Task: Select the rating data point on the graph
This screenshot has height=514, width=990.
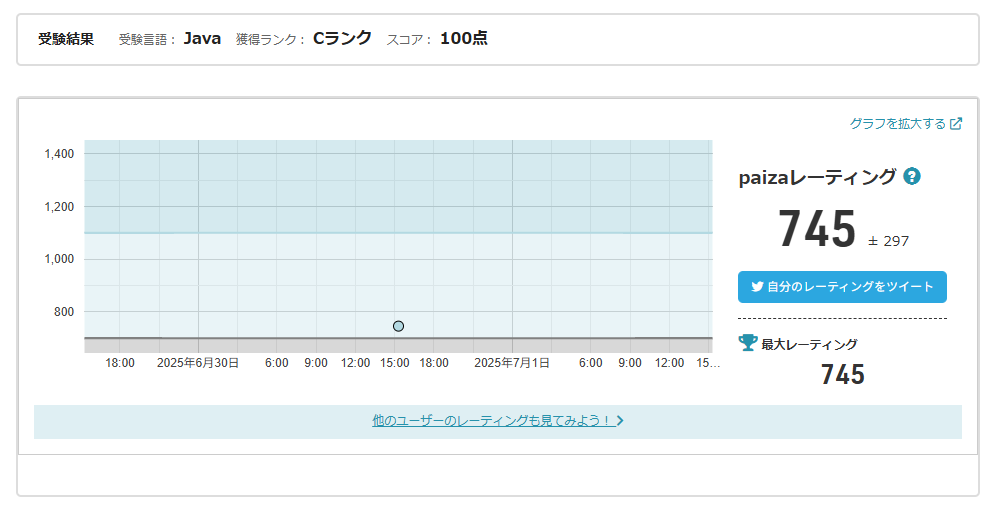Action: pyautogui.click(x=398, y=326)
